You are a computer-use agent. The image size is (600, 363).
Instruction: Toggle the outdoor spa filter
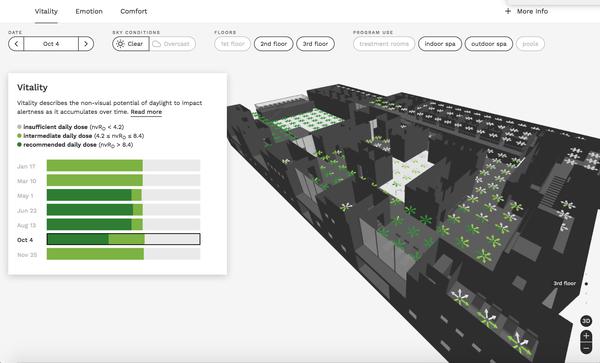[489, 44]
